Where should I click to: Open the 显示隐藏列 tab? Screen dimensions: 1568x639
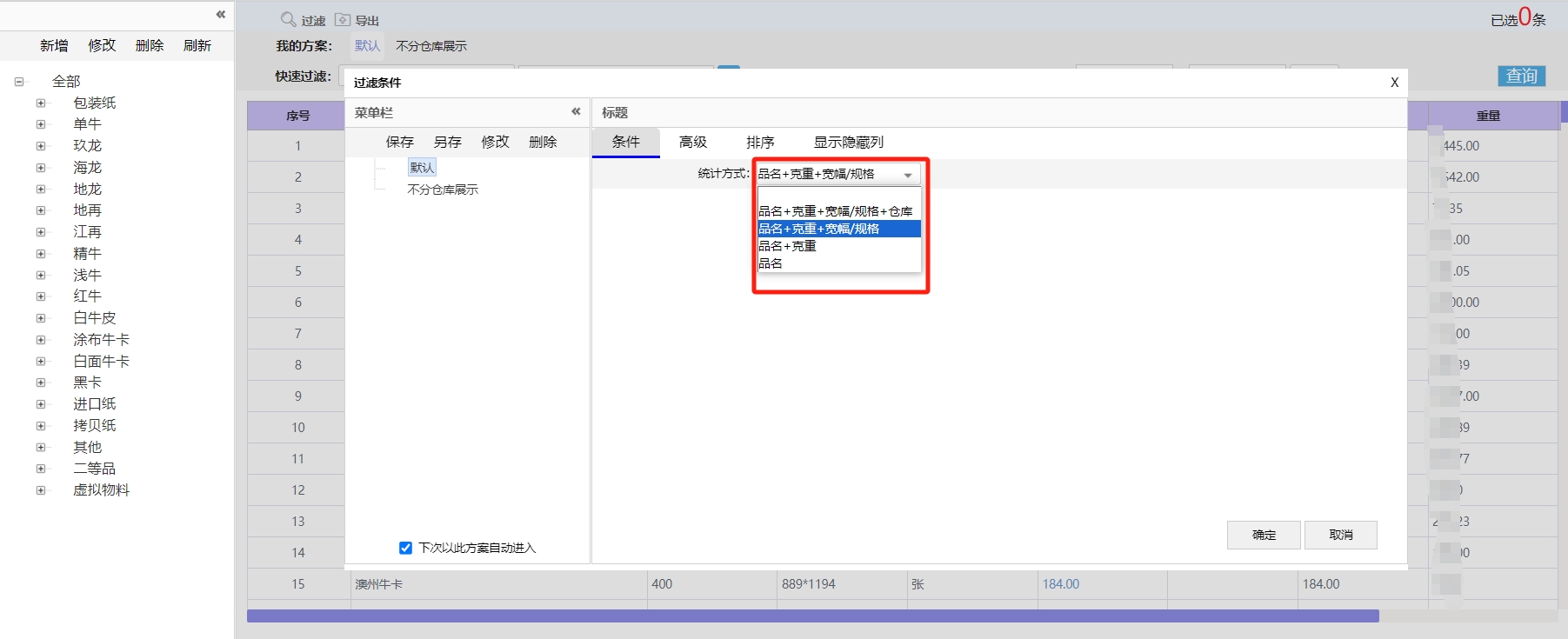point(848,142)
